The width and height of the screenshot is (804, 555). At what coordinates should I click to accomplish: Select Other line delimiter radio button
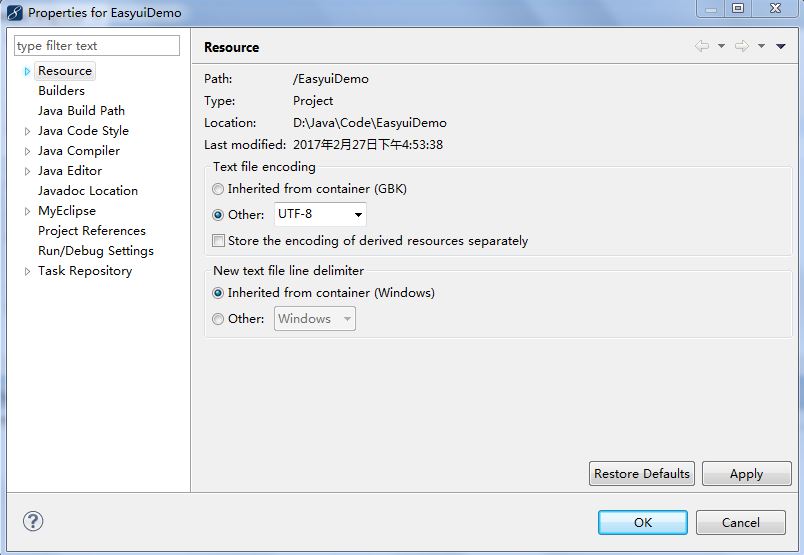[x=218, y=319]
